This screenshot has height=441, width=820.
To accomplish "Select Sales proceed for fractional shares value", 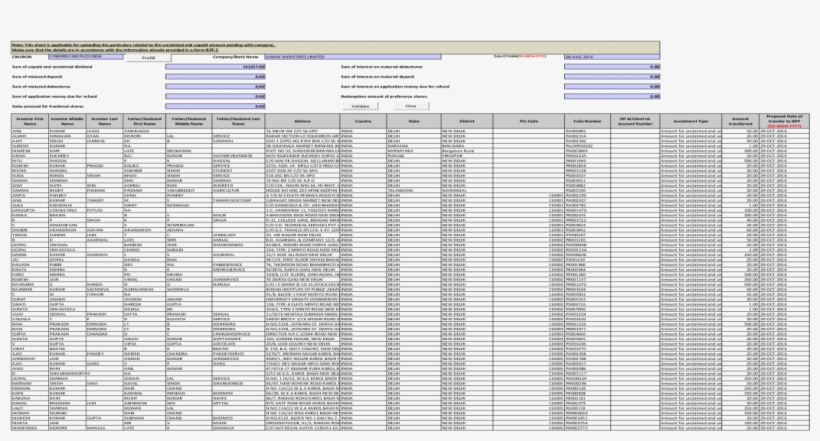I will [215, 106].
